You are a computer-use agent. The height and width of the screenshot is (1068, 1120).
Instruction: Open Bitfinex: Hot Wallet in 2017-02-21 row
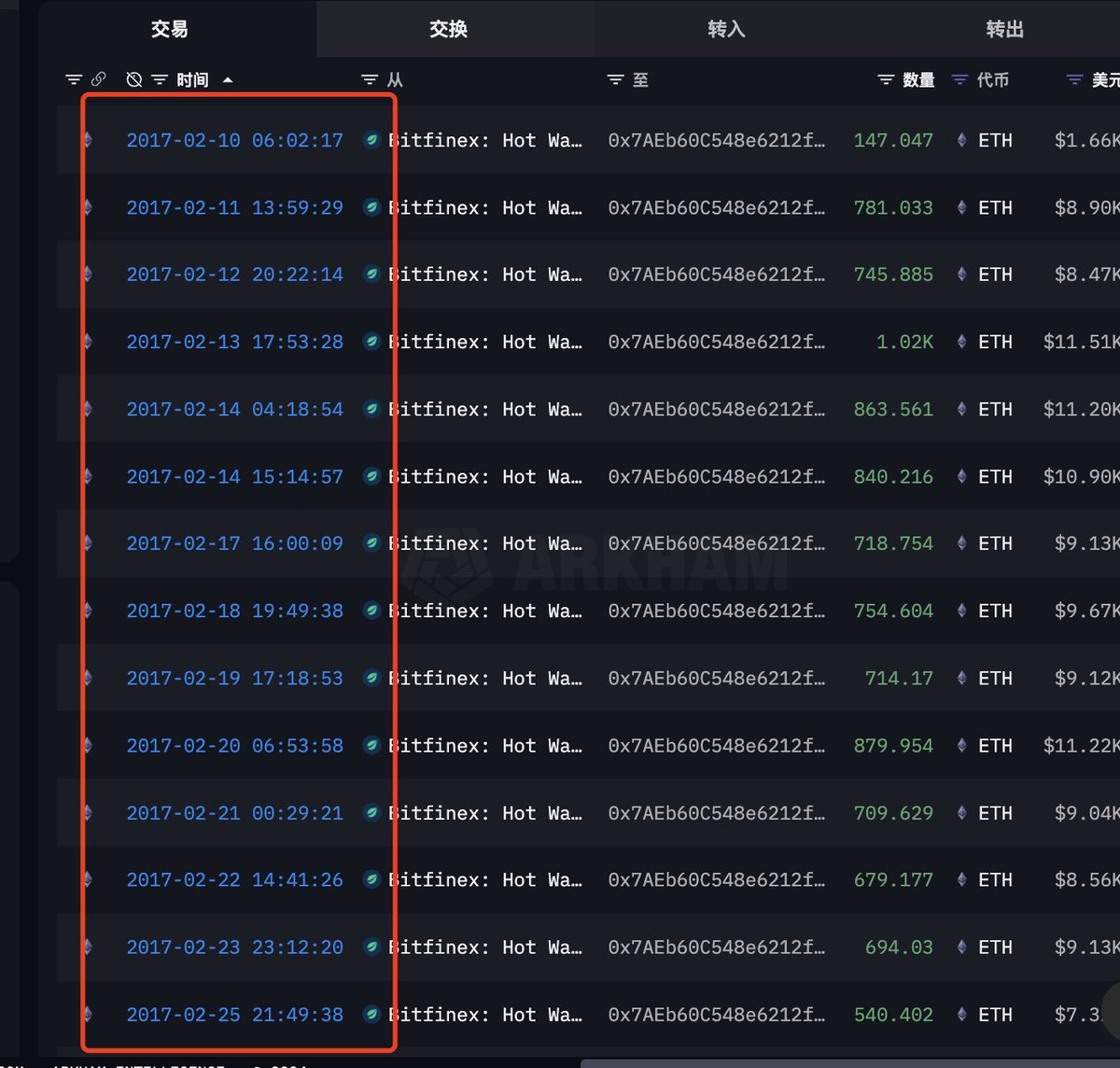485,813
